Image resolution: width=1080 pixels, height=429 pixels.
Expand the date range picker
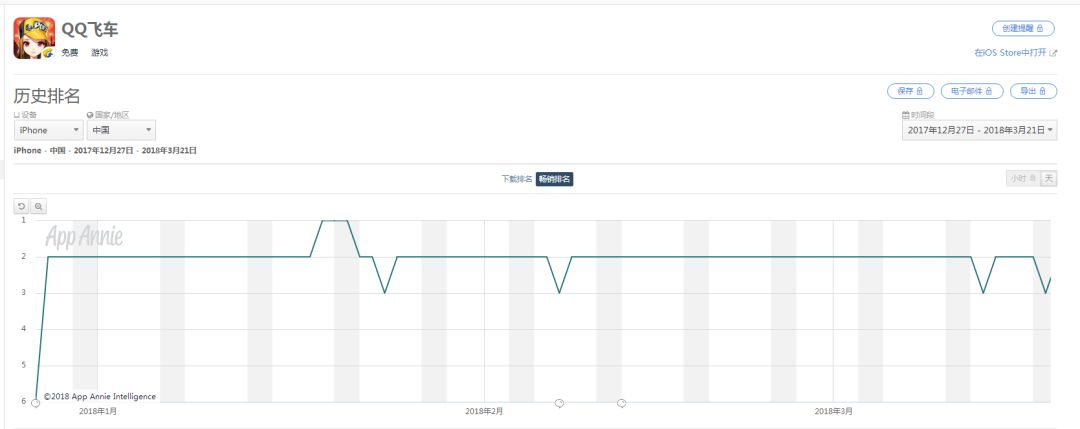point(979,130)
